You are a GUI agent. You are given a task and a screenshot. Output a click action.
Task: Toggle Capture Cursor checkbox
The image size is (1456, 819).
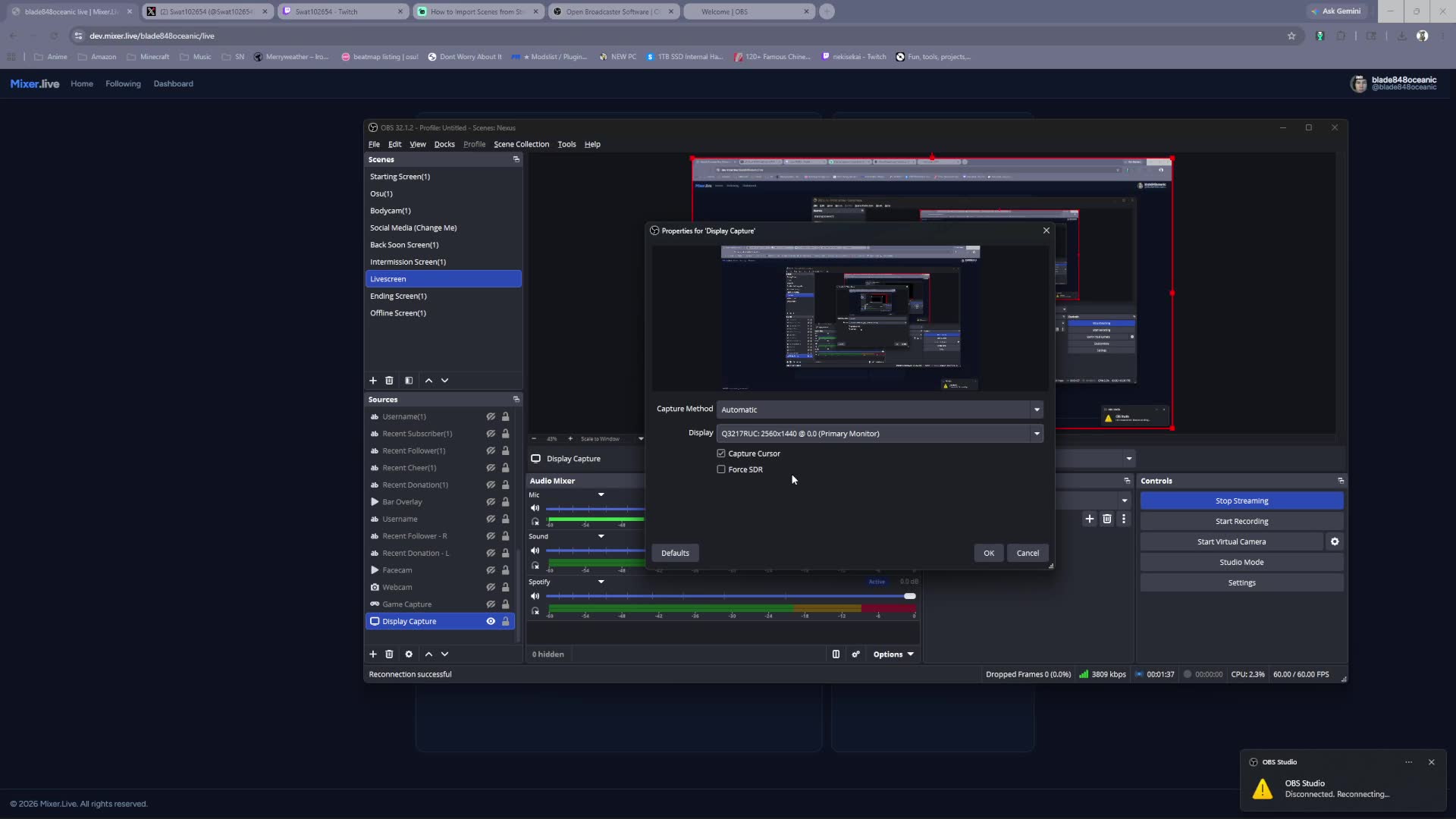click(721, 453)
